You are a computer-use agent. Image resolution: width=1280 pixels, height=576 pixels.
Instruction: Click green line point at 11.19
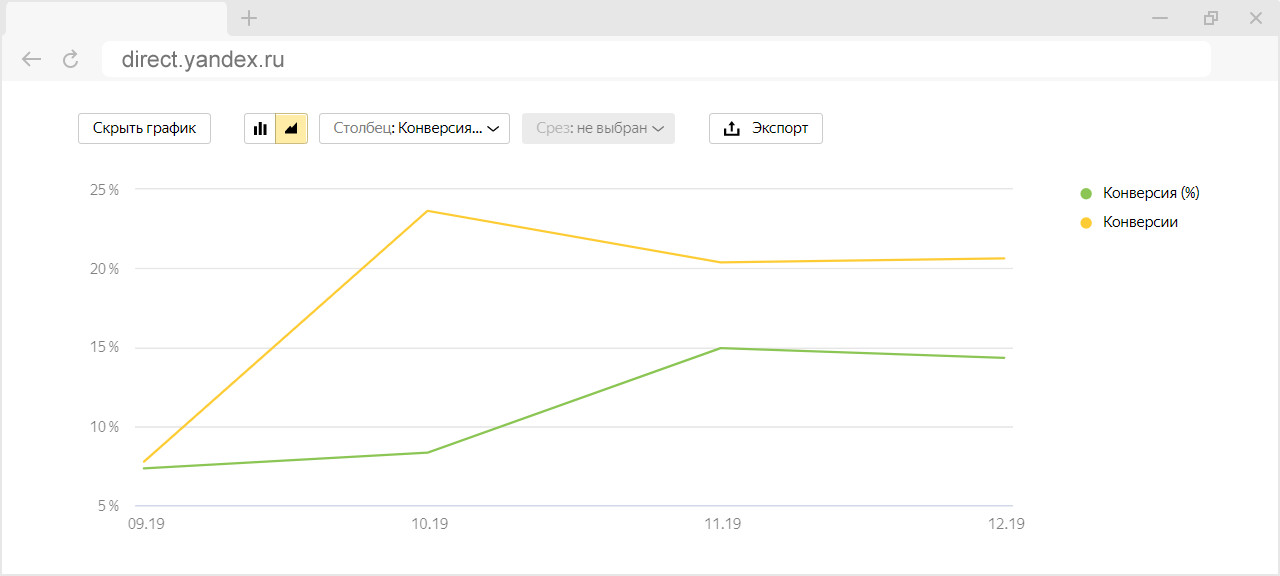[721, 348]
